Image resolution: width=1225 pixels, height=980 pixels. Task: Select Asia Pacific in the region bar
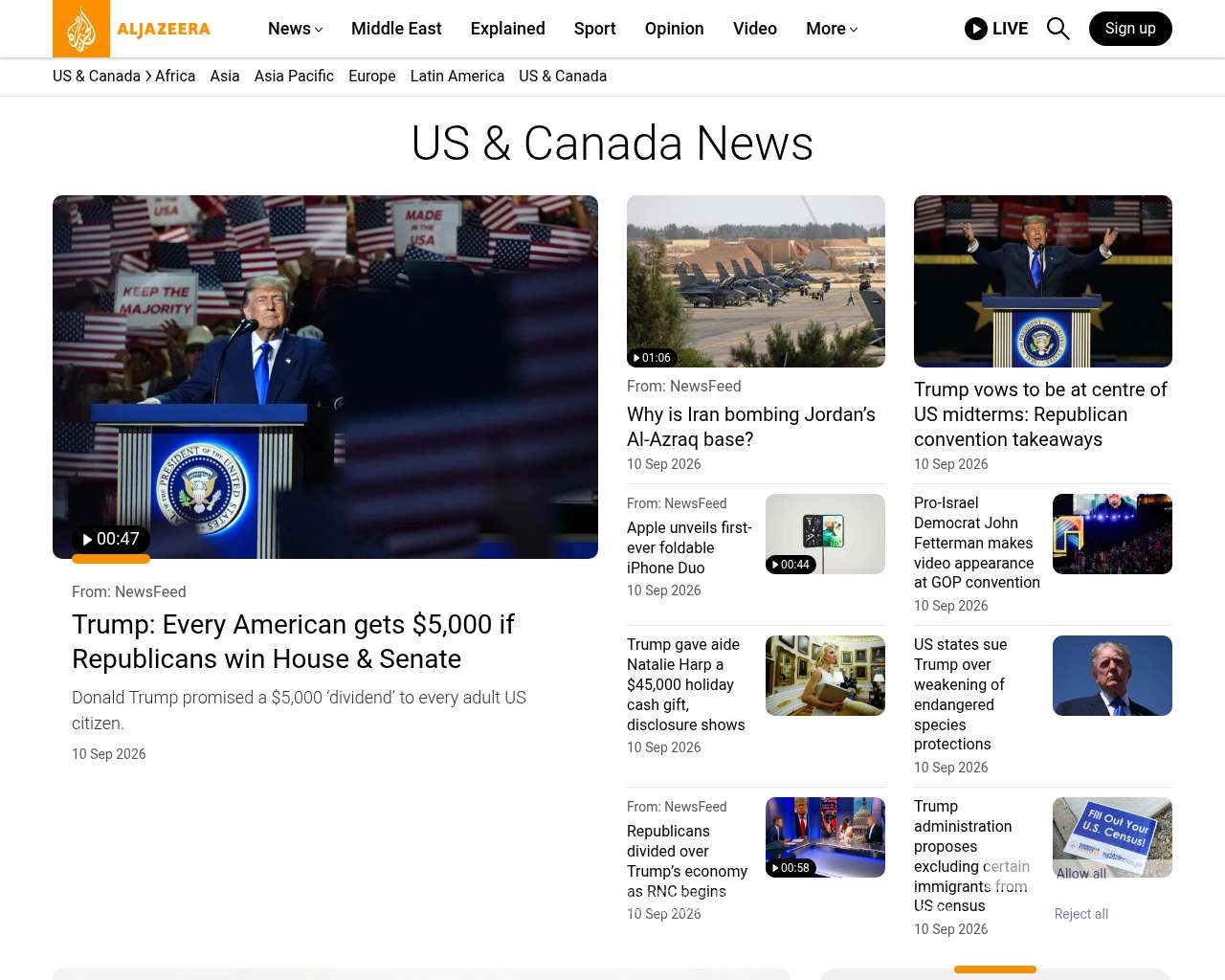pos(294,77)
